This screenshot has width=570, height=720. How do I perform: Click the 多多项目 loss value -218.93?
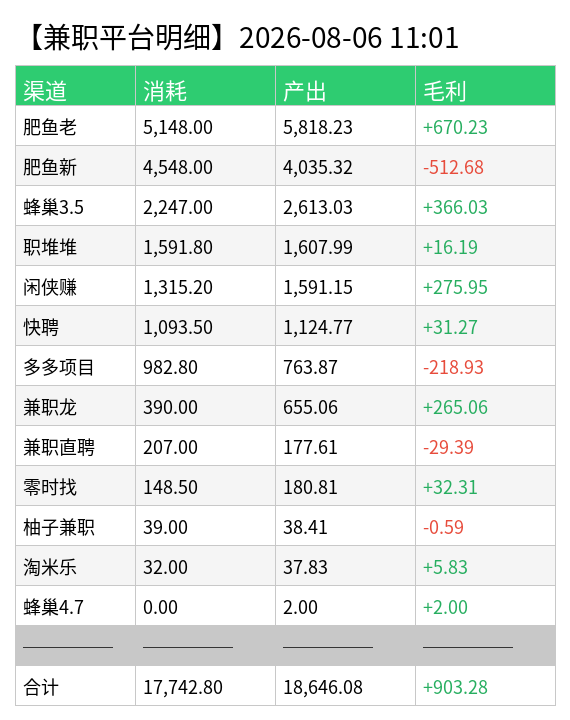point(453,367)
